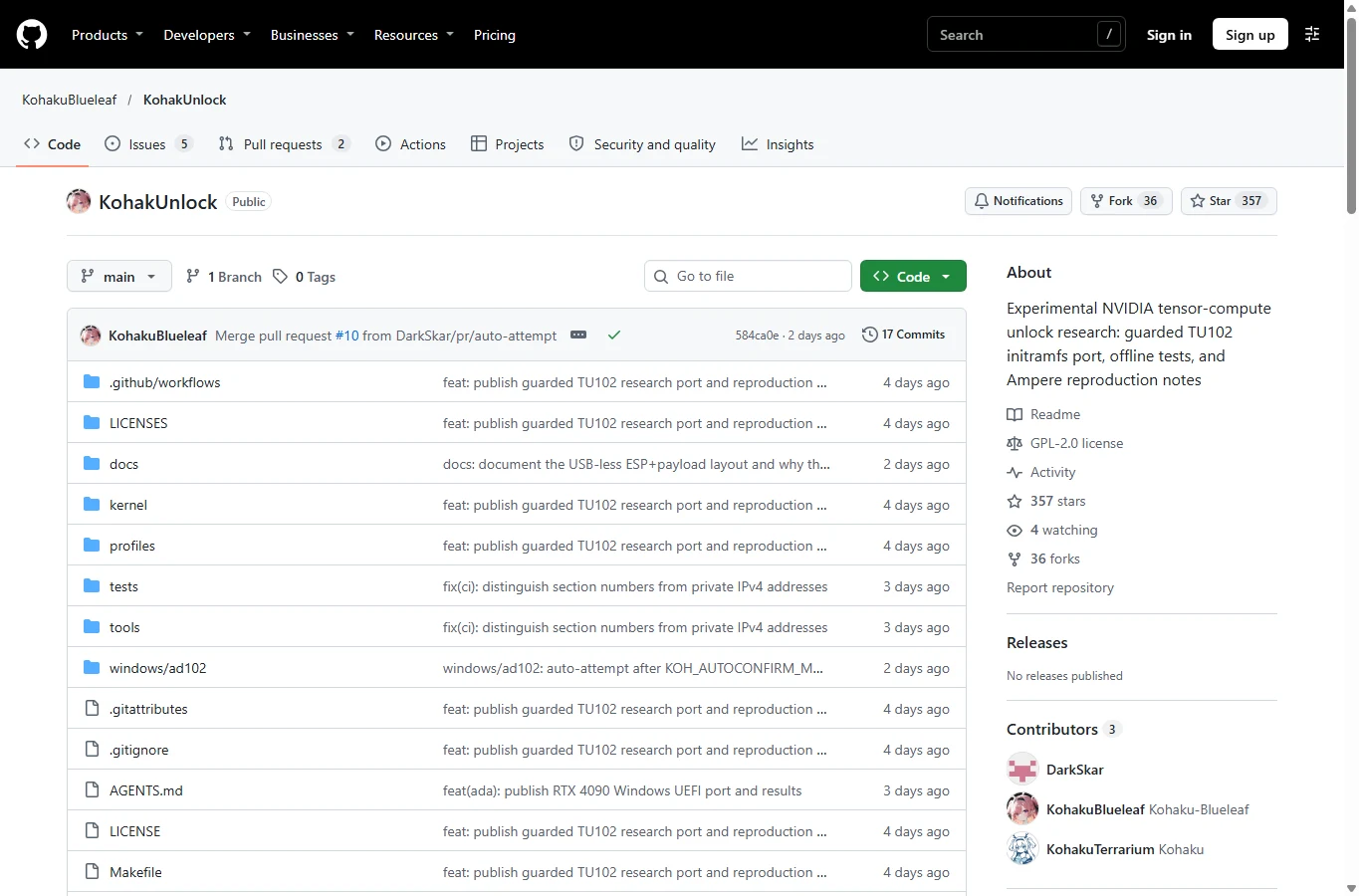The image size is (1359, 896).
Task: Click the docs folder icon
Action: 92,464
